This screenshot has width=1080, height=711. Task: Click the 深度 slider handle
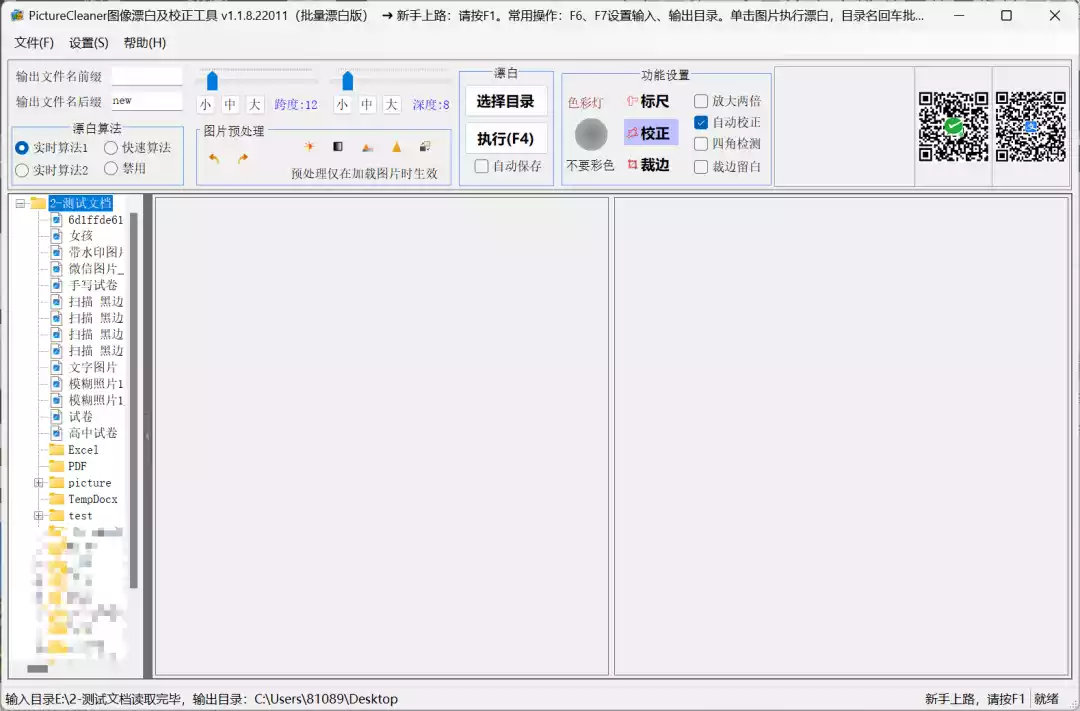point(348,81)
